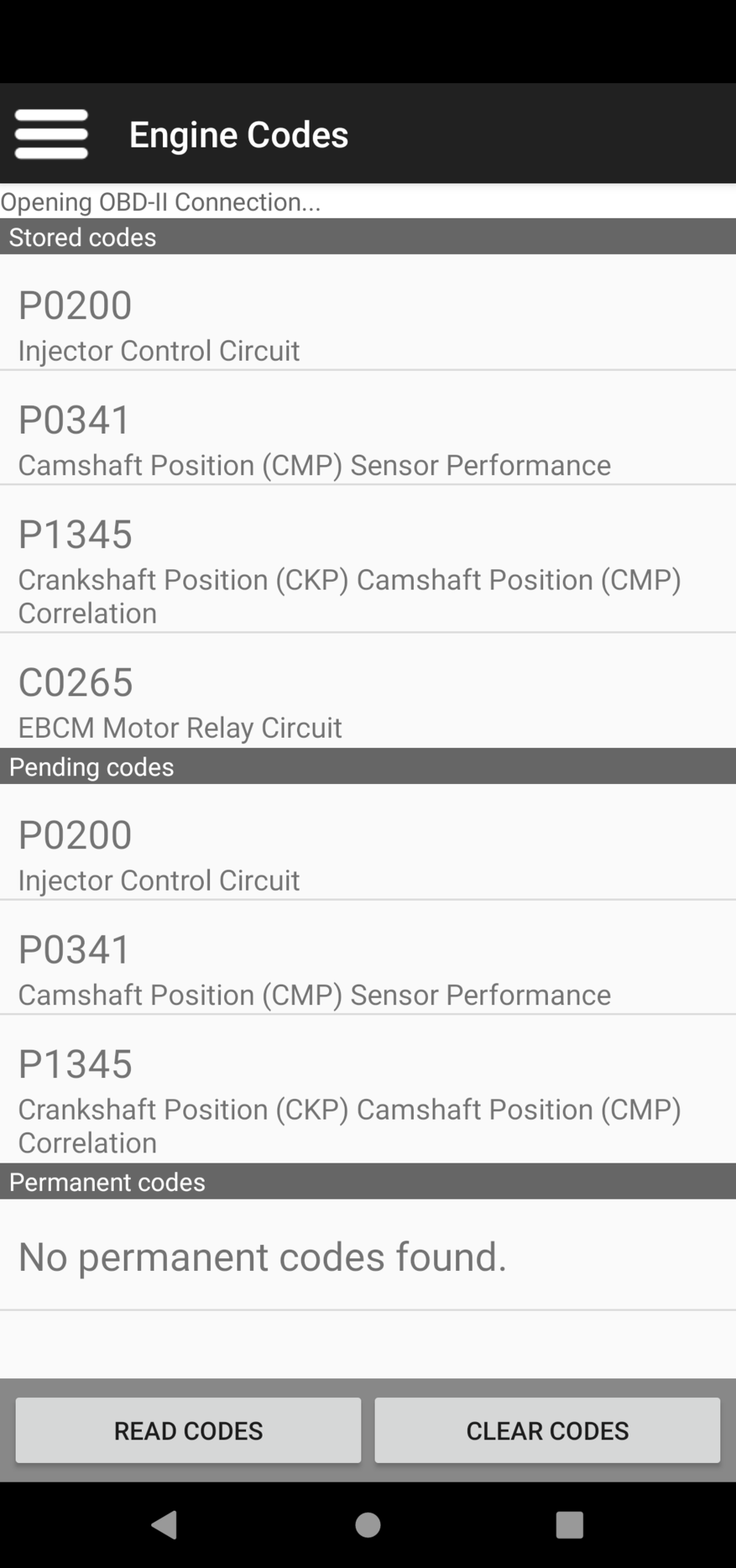Tap the Engine Codes title text
736x1568 pixels.
pos(238,134)
